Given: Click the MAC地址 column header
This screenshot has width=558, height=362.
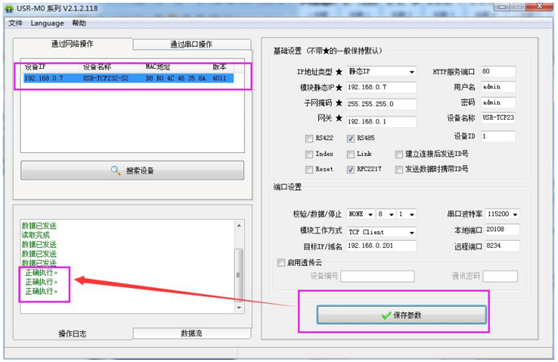Looking at the screenshot, I should tap(158, 67).
